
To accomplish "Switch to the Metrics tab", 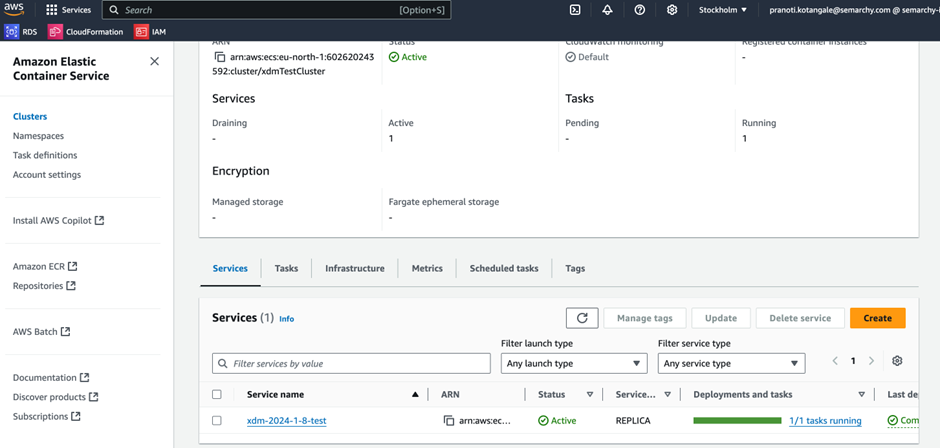I will 427,269.
